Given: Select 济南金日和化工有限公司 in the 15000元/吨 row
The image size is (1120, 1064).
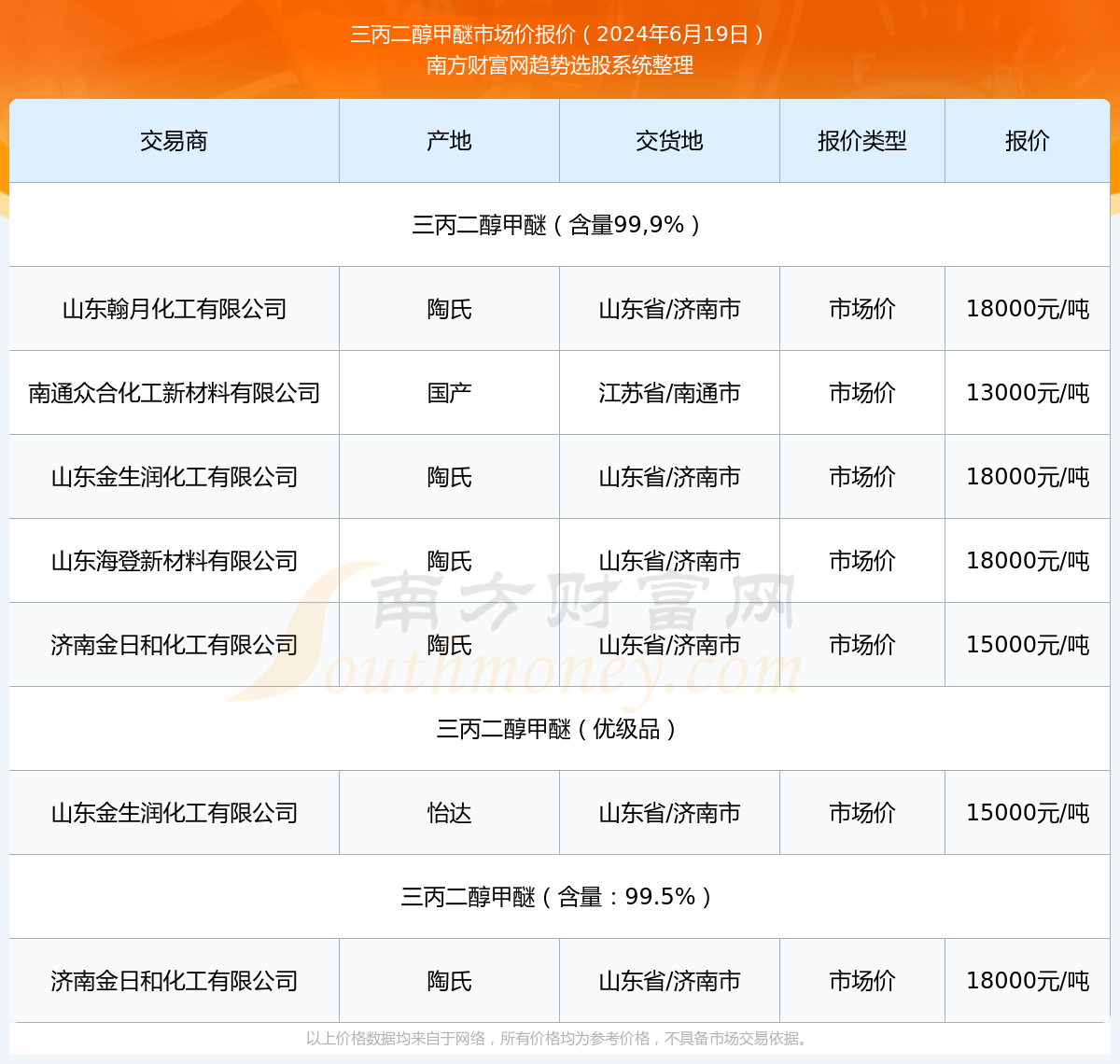Looking at the screenshot, I should tap(174, 645).
